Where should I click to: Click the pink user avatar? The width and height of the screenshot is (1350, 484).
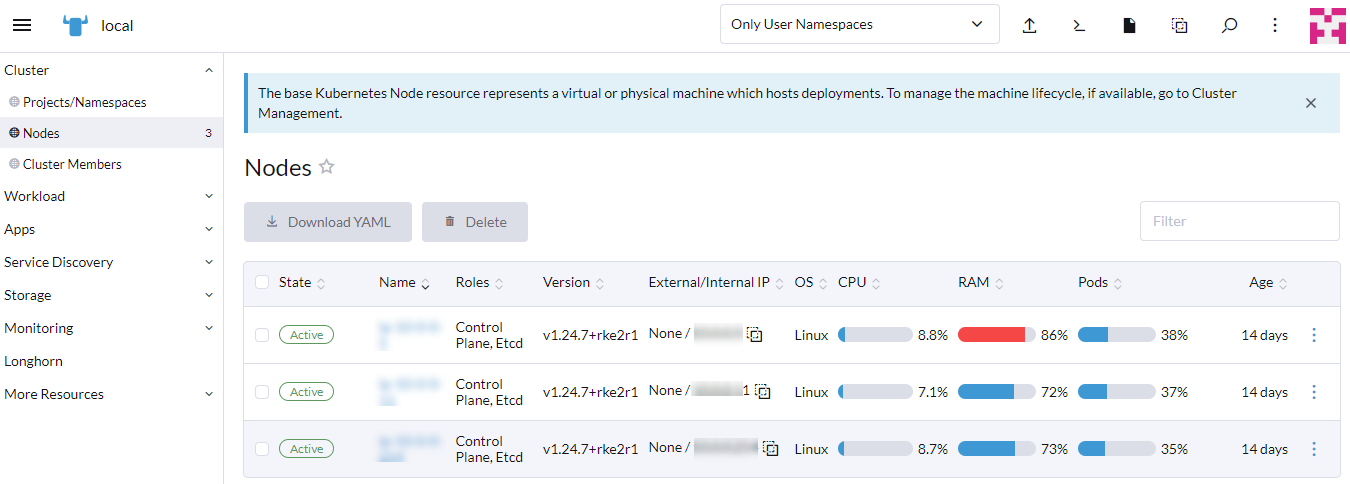click(1328, 25)
